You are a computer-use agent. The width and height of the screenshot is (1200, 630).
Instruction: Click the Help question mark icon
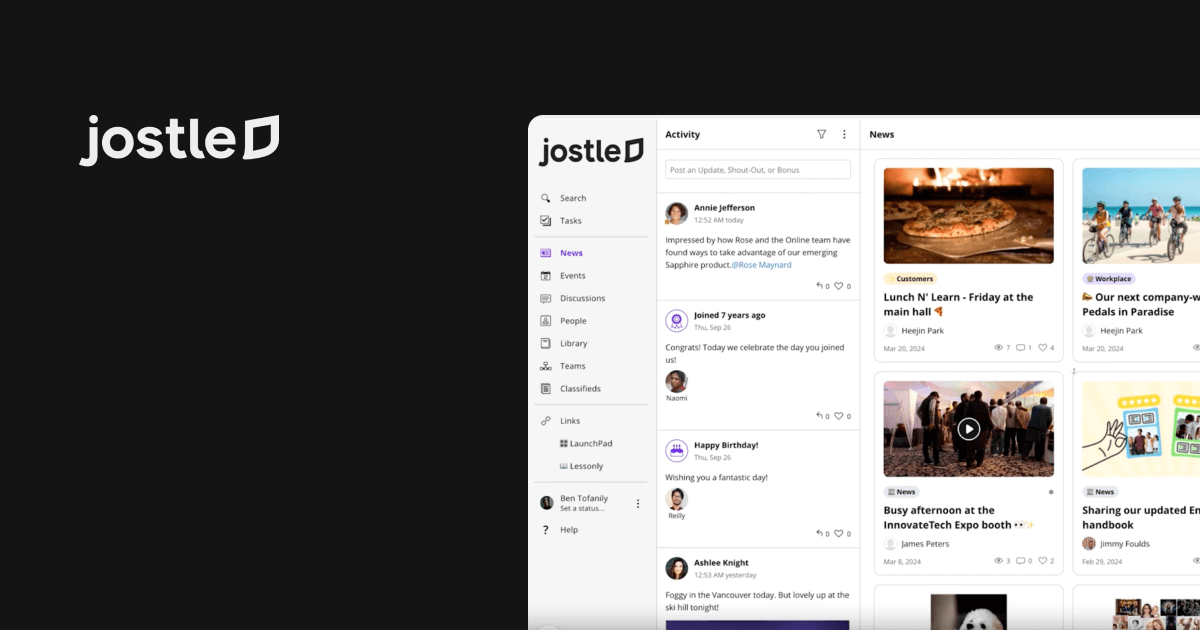tap(546, 530)
